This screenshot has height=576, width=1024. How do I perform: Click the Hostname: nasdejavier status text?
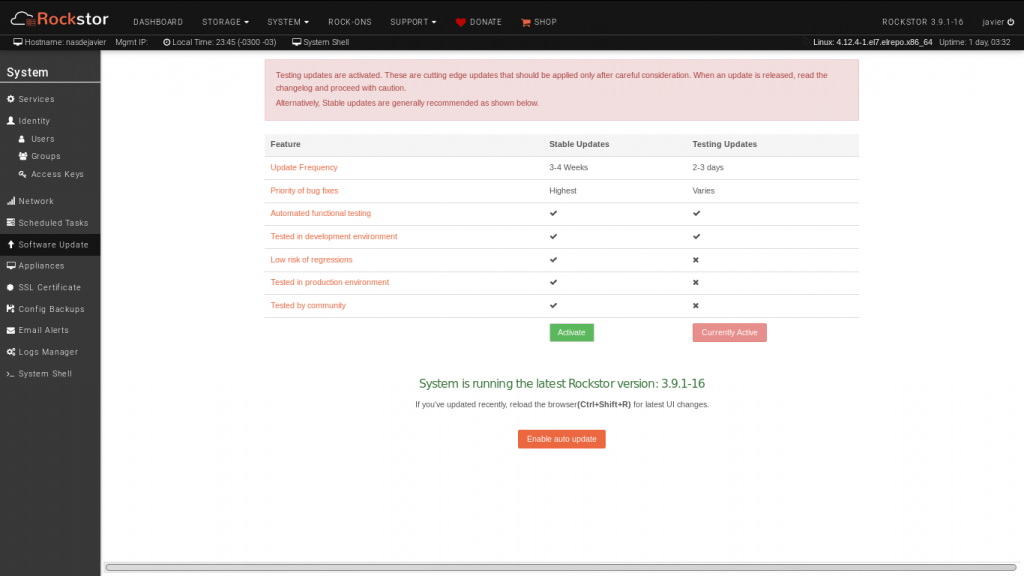tap(65, 42)
